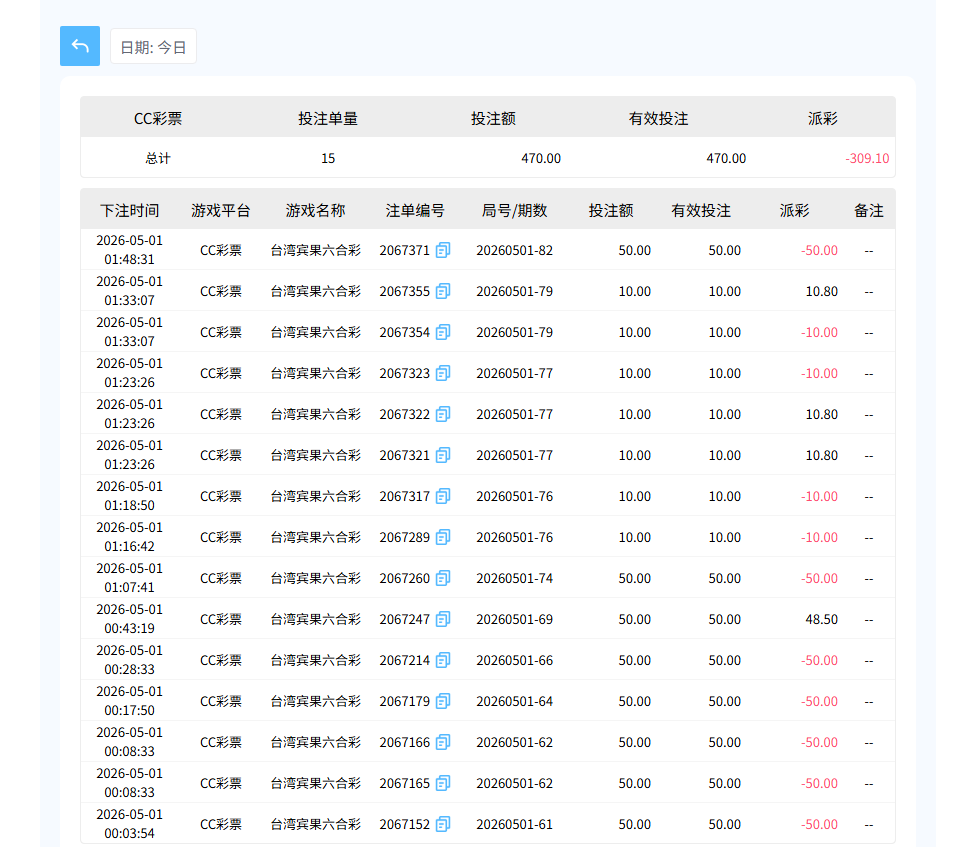This screenshot has width=980, height=847.
Task: Copy order number 2067323
Action: coord(443,373)
